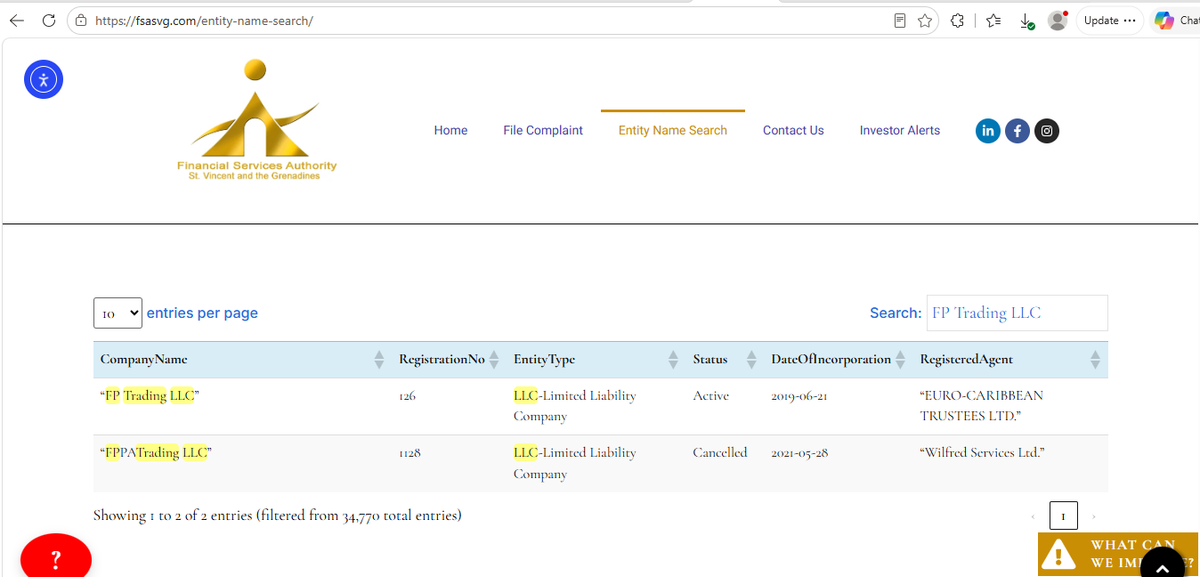Image resolution: width=1200 pixels, height=577 pixels.
Task: Jump back to top with chevron button
Action: pos(1161,567)
